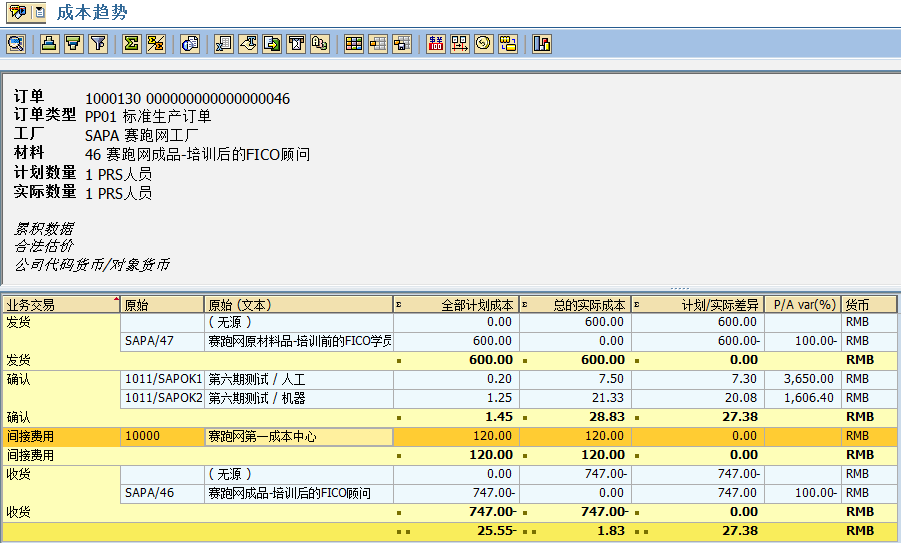This screenshot has width=901, height=543.
Task: Select the 3,650.00 variance percent cell
Action: tap(803, 379)
